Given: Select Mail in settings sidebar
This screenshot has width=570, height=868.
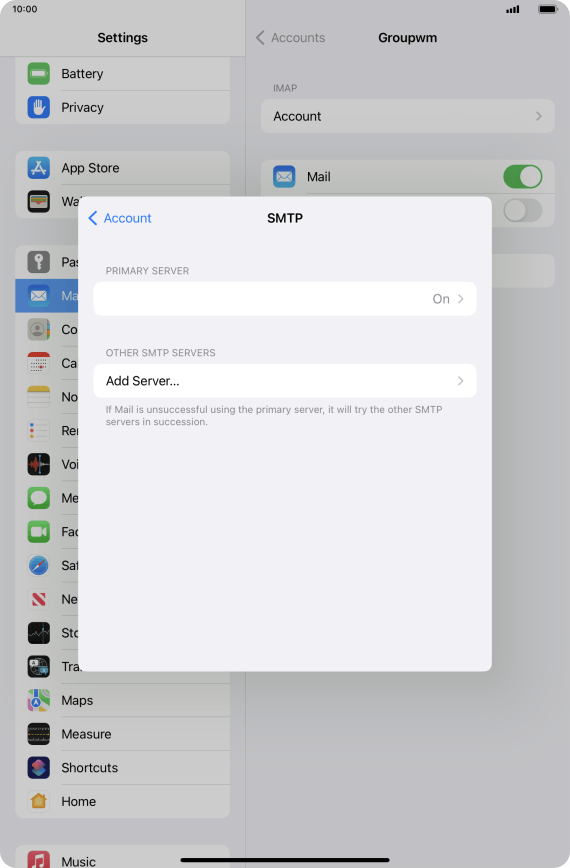Looking at the screenshot, I should (x=47, y=296).
